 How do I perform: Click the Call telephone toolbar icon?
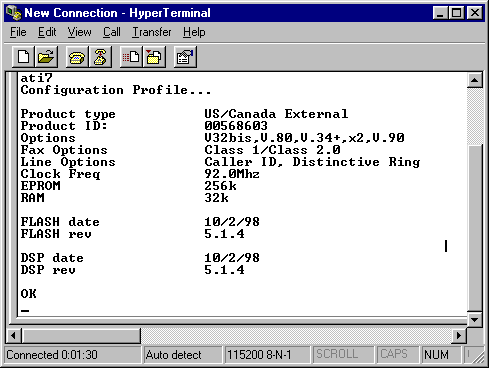tap(77, 57)
